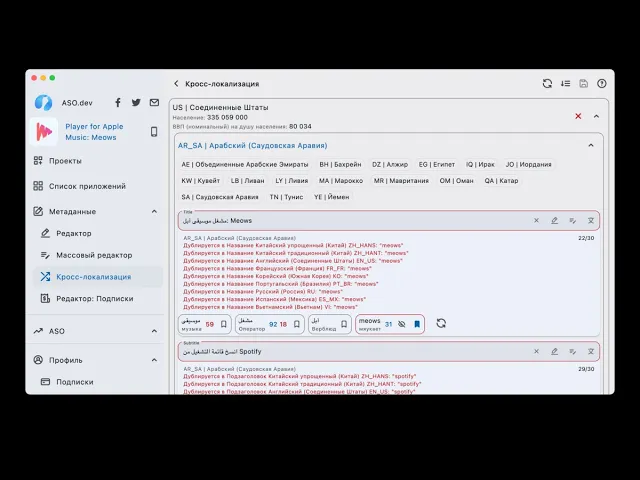Click translate icon in Title field
This screenshot has width=640, height=480.
(x=591, y=220)
